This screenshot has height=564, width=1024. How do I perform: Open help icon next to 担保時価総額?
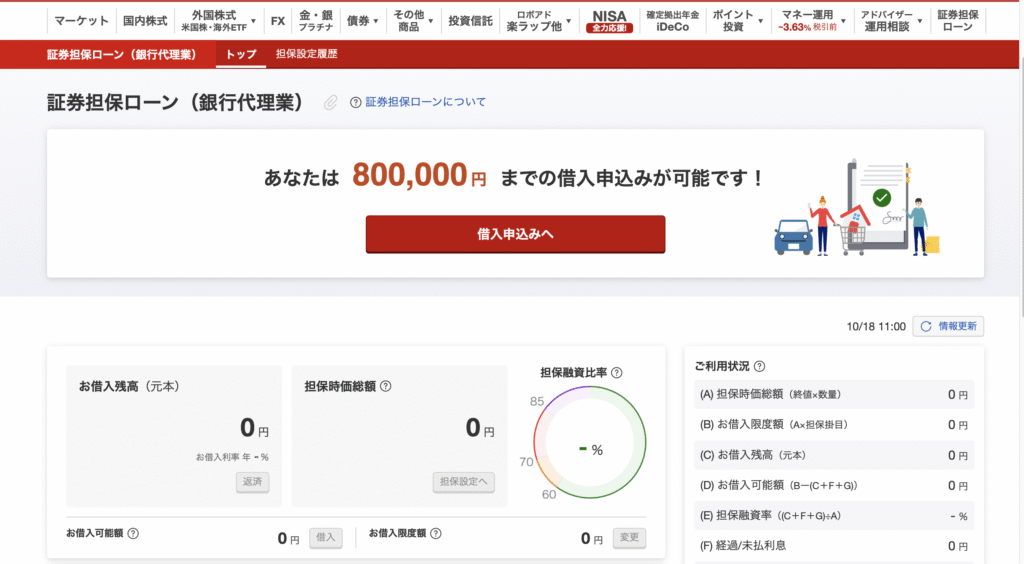386,386
